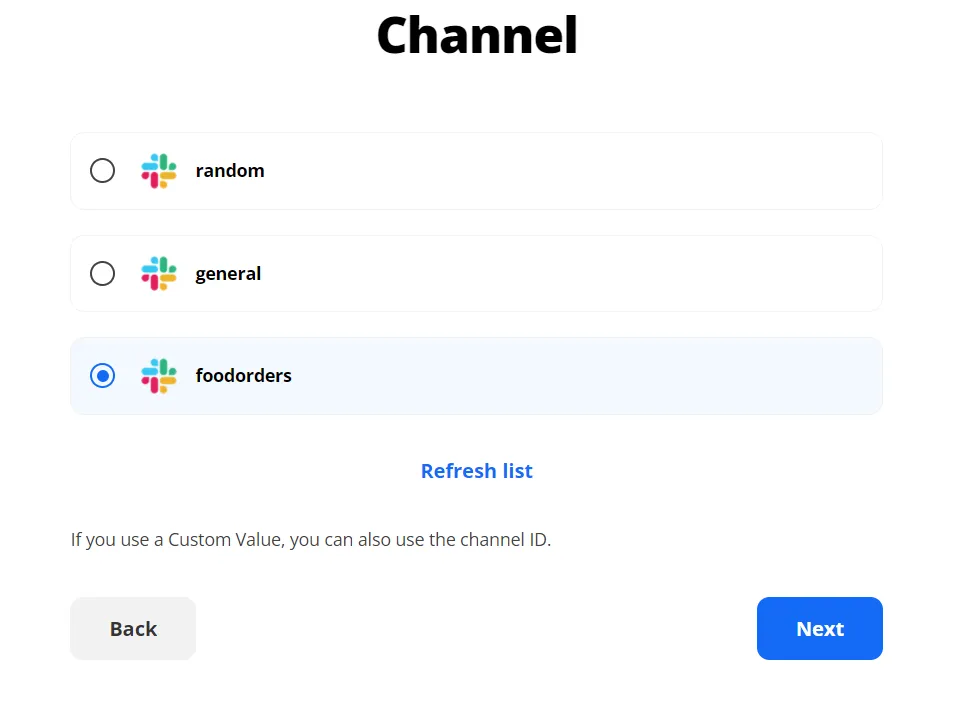Choose foodorders as the selected channel
This screenshot has width=967, height=712.
[102, 375]
